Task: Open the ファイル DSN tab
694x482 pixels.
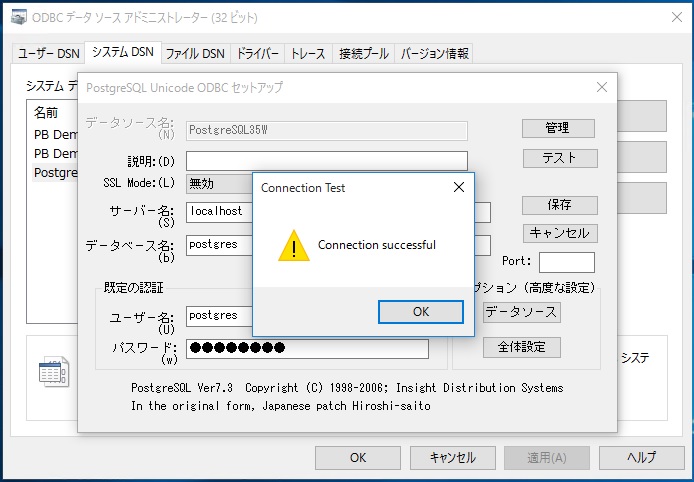Action: (195, 54)
